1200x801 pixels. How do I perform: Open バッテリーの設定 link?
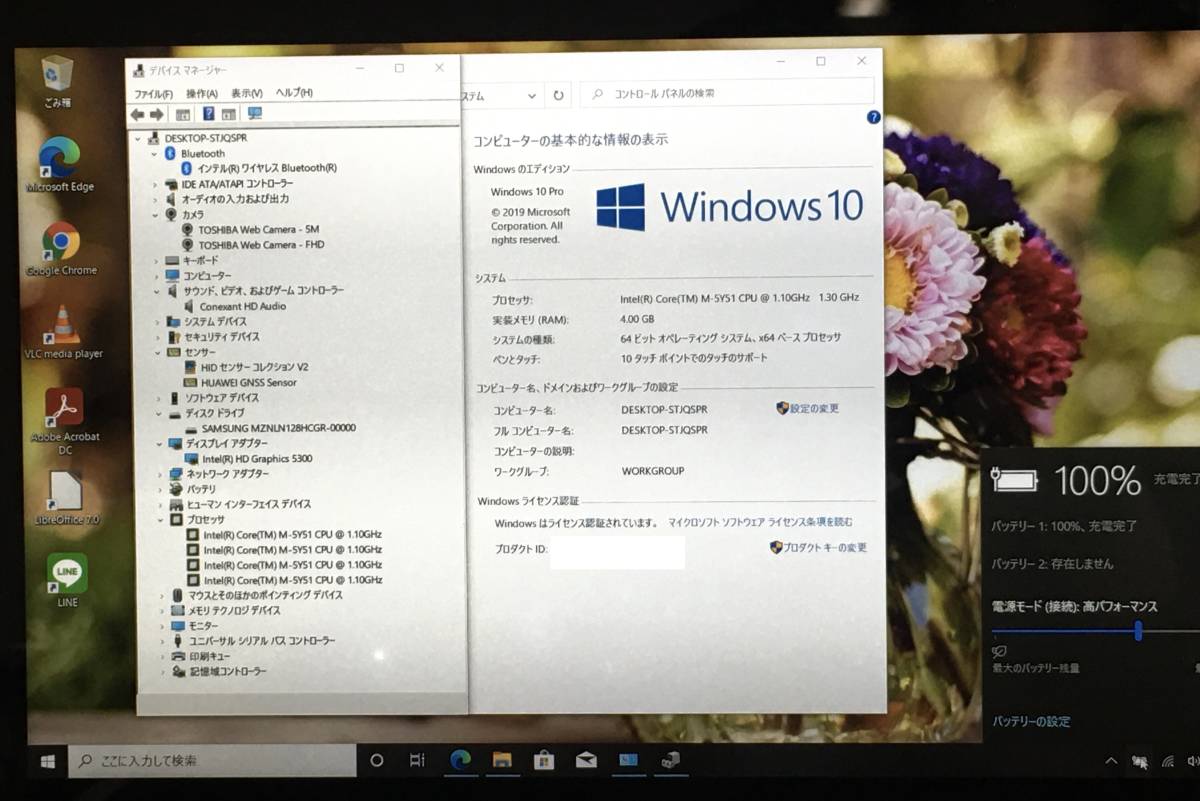point(1031,721)
